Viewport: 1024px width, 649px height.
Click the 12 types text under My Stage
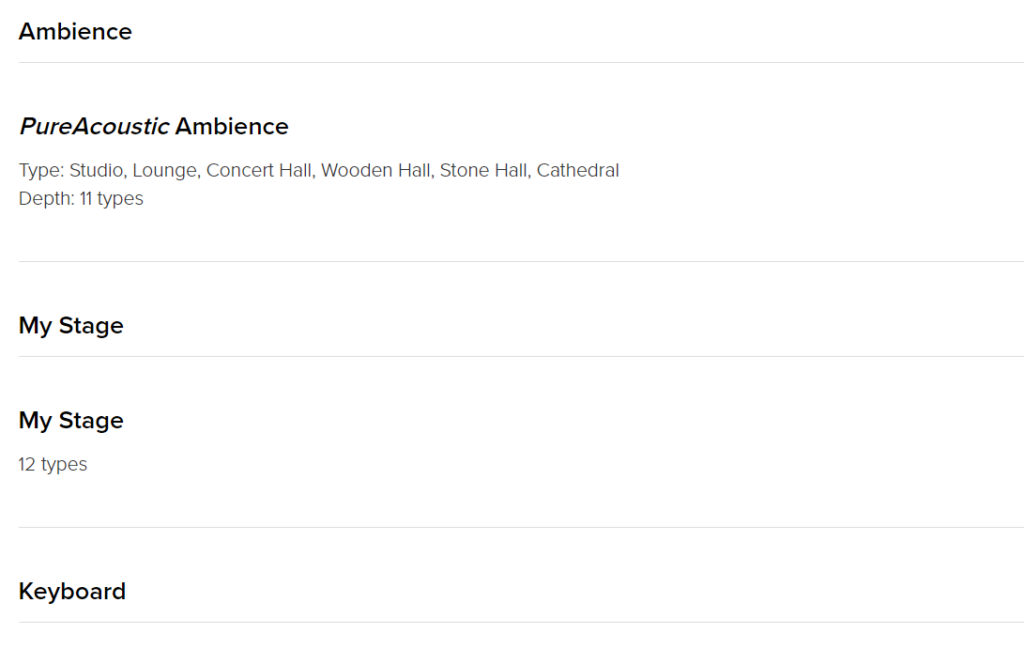click(x=53, y=464)
